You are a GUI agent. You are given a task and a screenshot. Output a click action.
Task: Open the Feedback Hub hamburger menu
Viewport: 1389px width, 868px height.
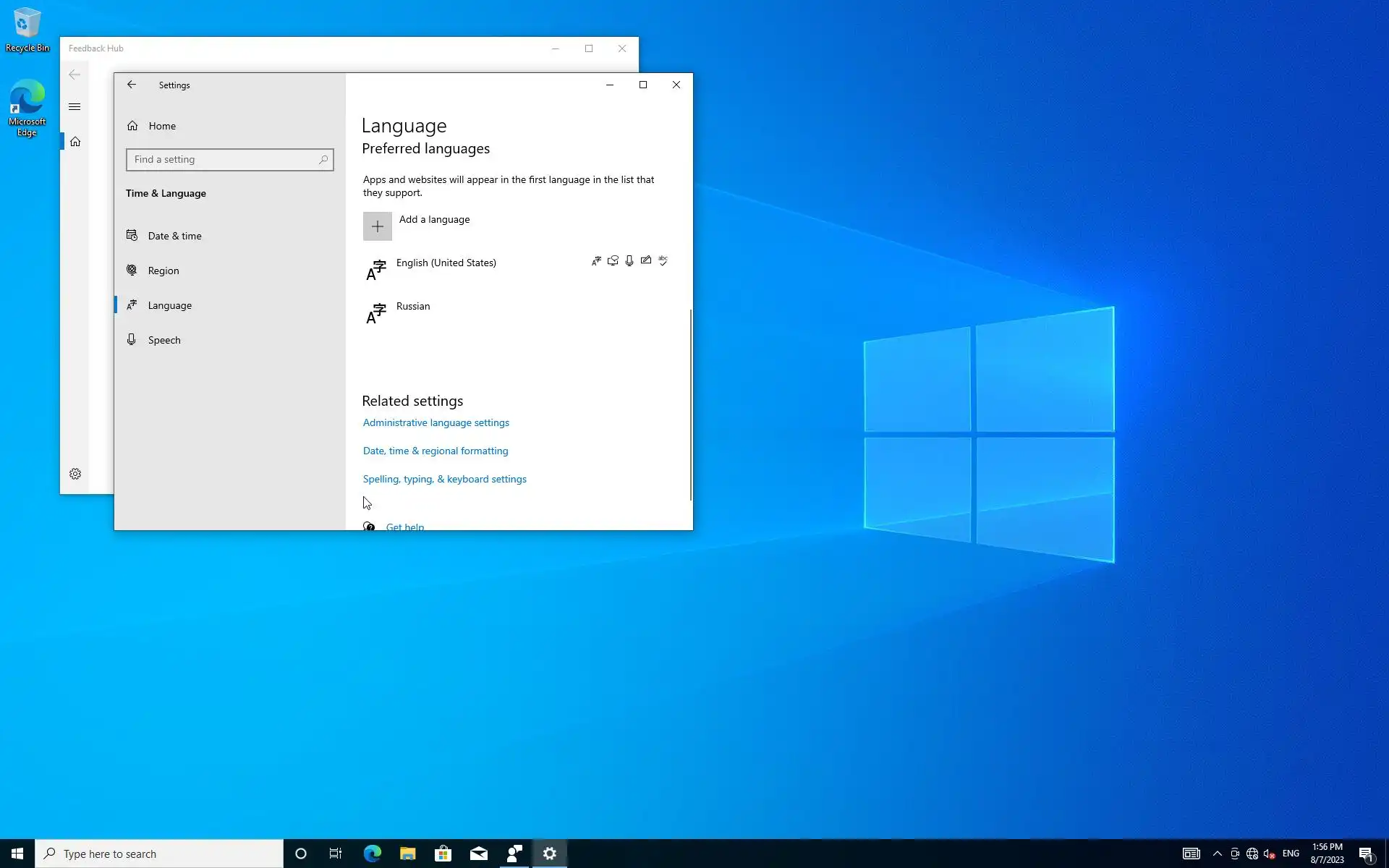[x=75, y=107]
